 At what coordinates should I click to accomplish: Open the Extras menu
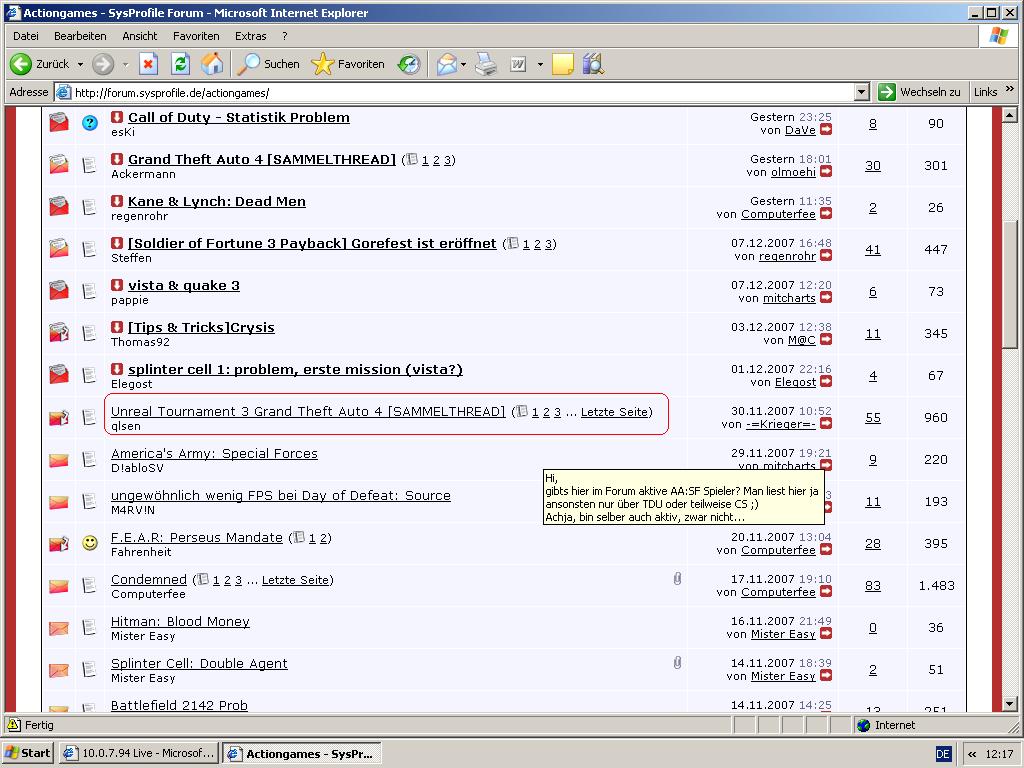[251, 36]
